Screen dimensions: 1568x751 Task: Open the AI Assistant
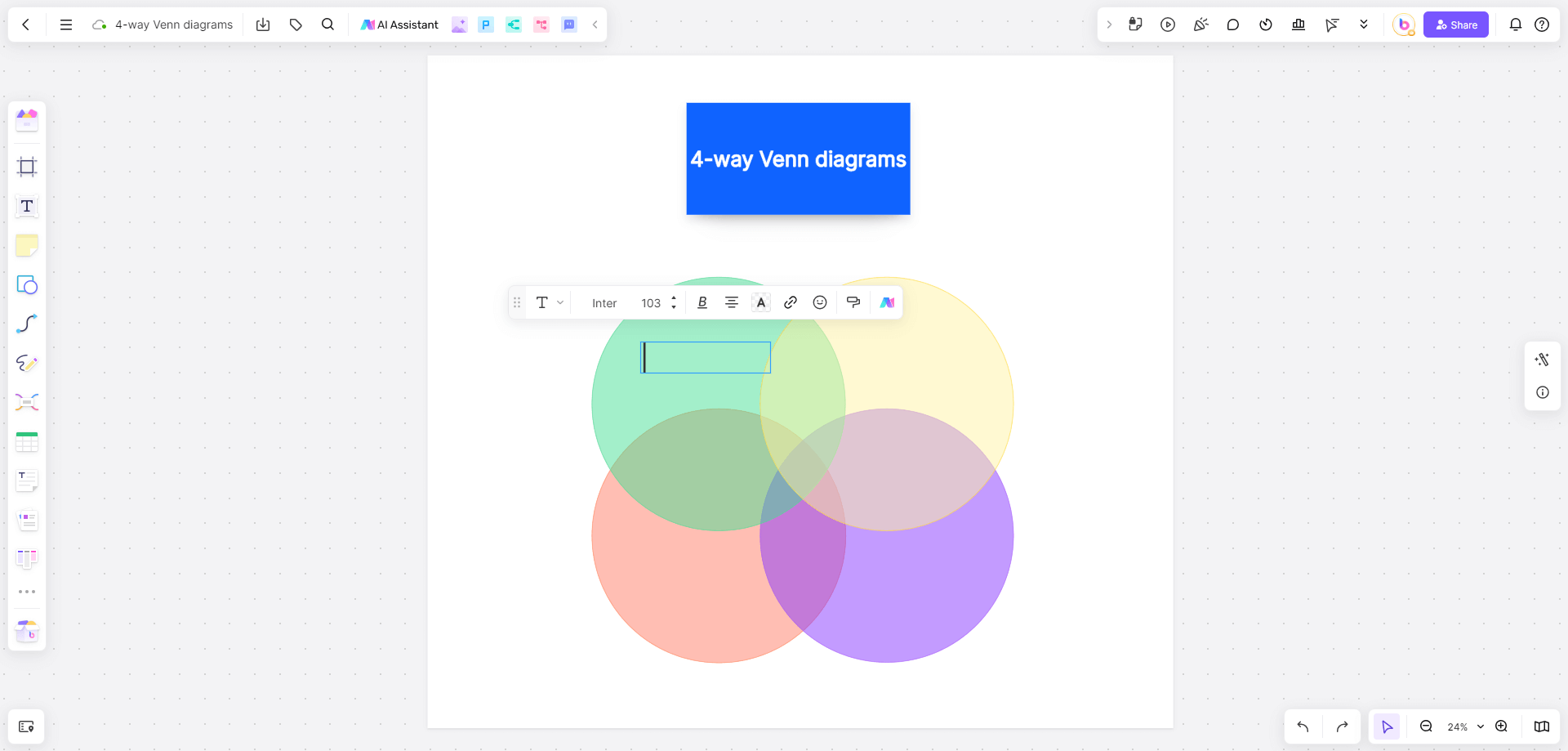399,25
